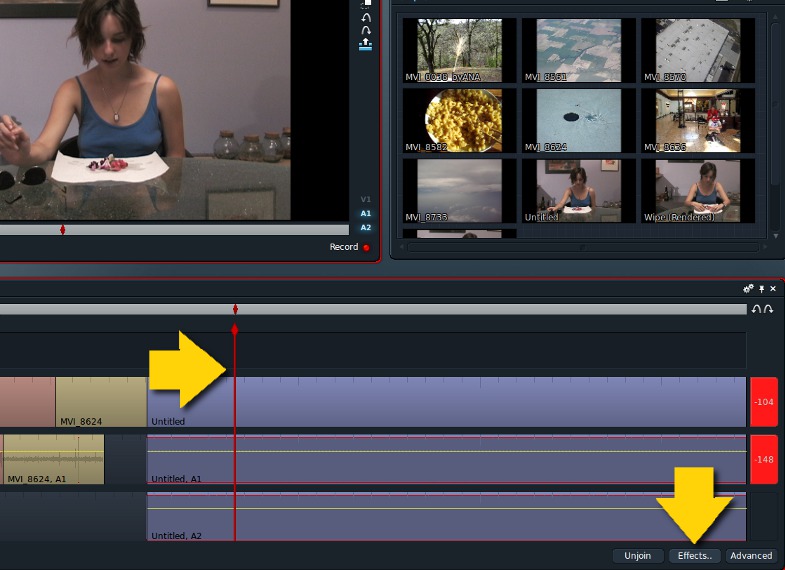Click the red playhead marker on timeline ruler

pos(235,329)
